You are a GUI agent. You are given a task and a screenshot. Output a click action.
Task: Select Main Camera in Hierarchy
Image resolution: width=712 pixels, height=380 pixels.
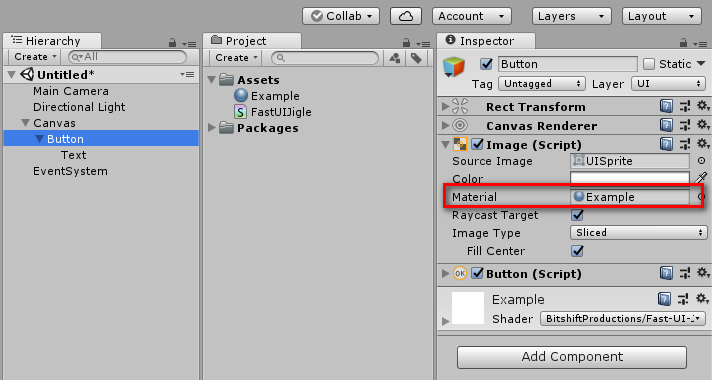(71, 91)
